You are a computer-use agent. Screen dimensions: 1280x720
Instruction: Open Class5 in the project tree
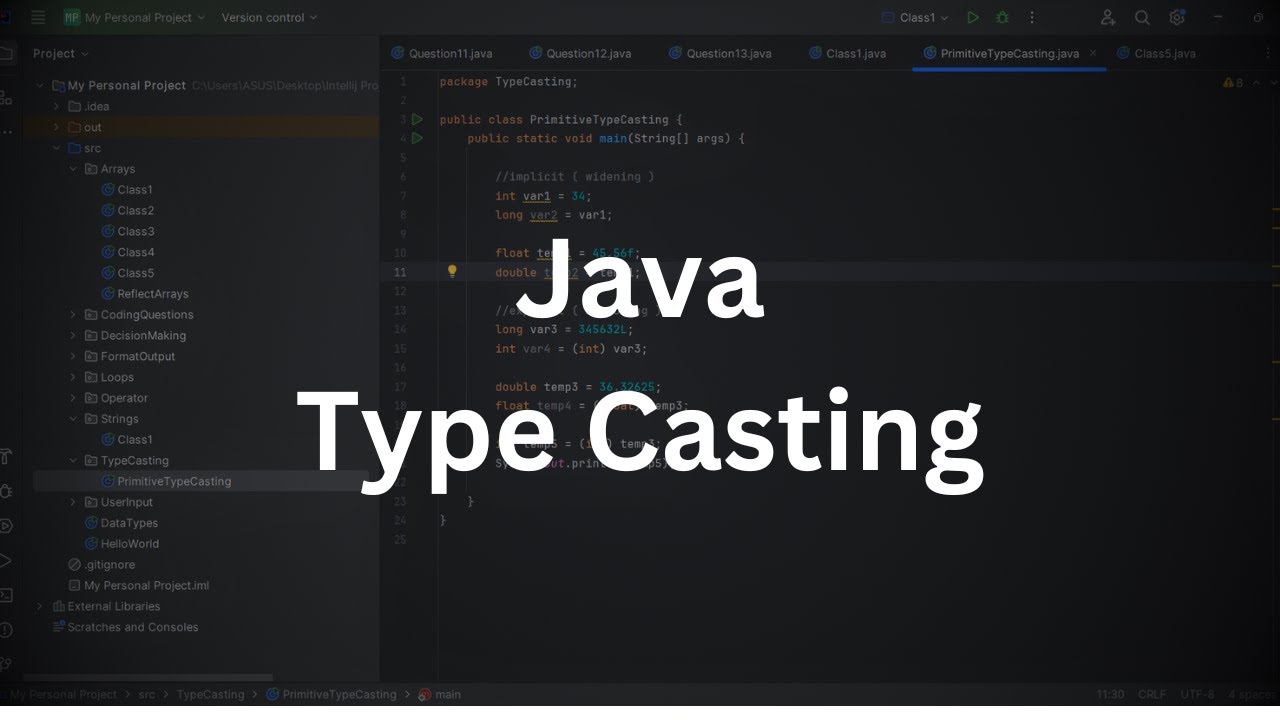coord(127,273)
